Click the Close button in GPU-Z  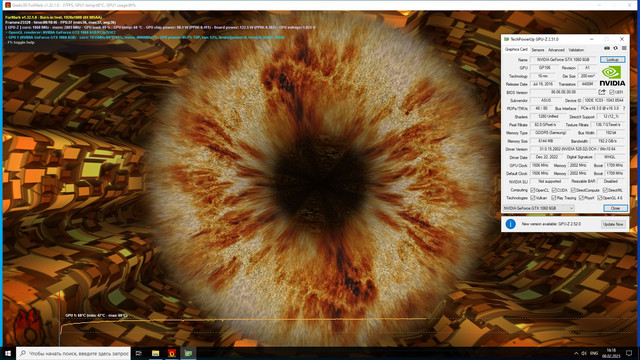pyautogui.click(x=615, y=208)
